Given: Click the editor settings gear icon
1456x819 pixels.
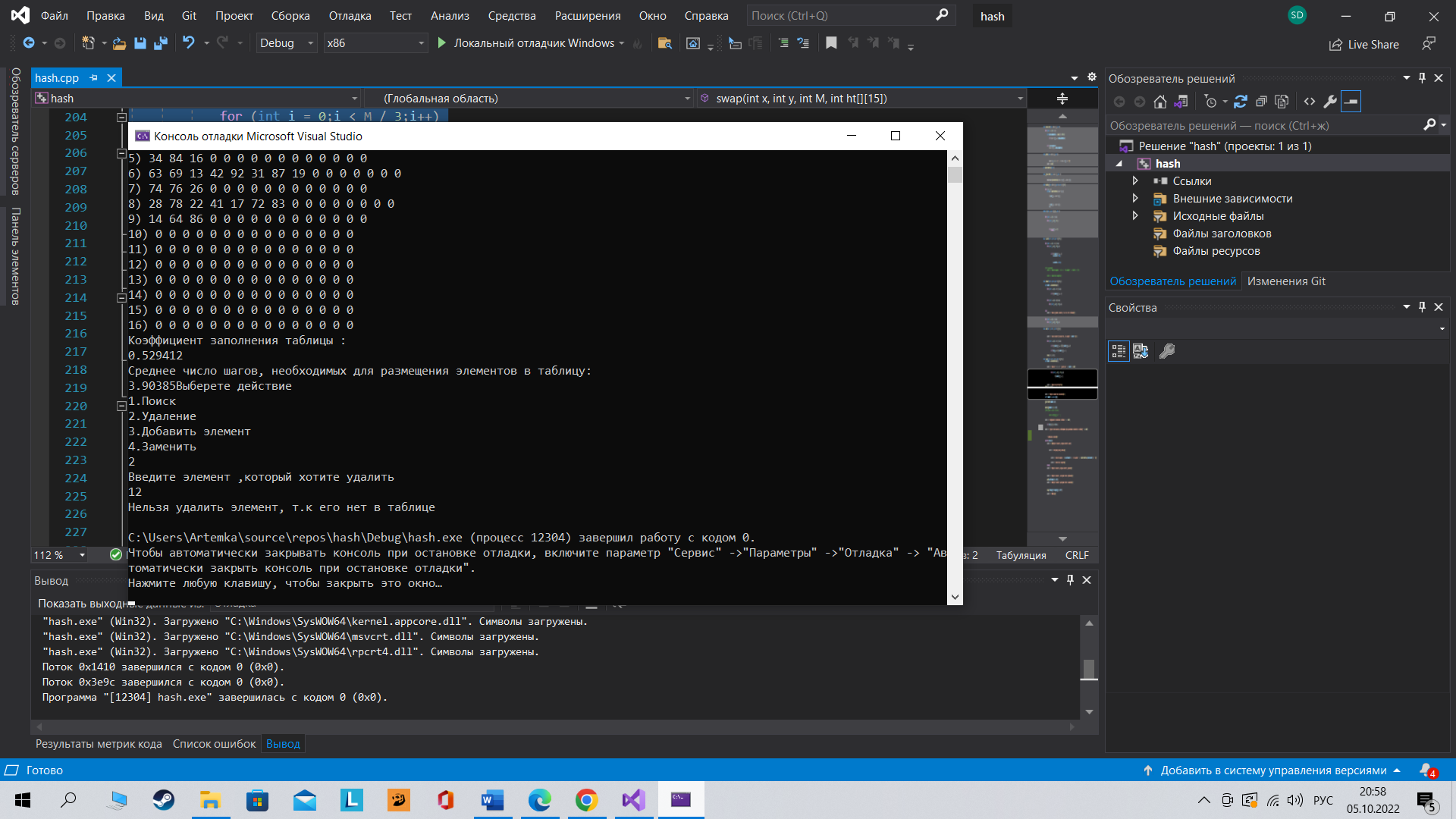Looking at the screenshot, I should [x=1092, y=77].
